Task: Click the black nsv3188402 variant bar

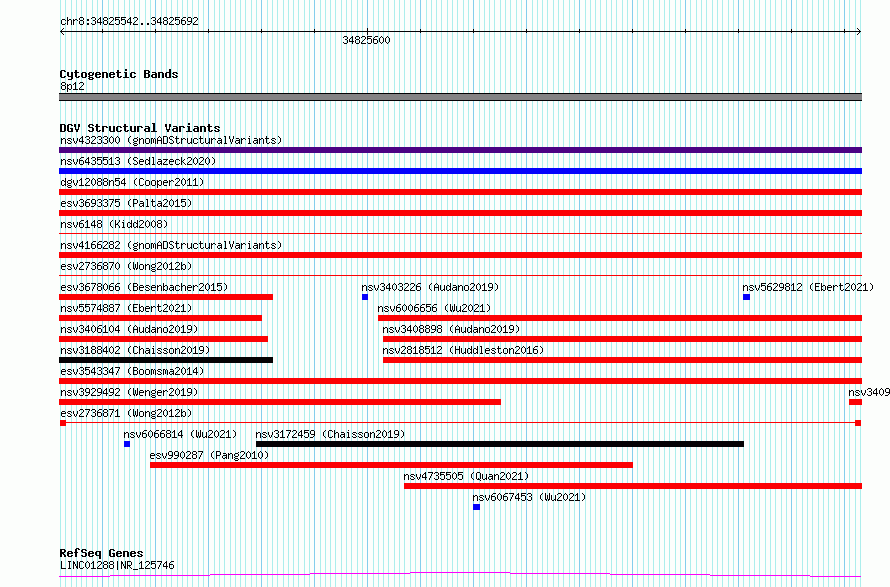Action: [x=166, y=360]
